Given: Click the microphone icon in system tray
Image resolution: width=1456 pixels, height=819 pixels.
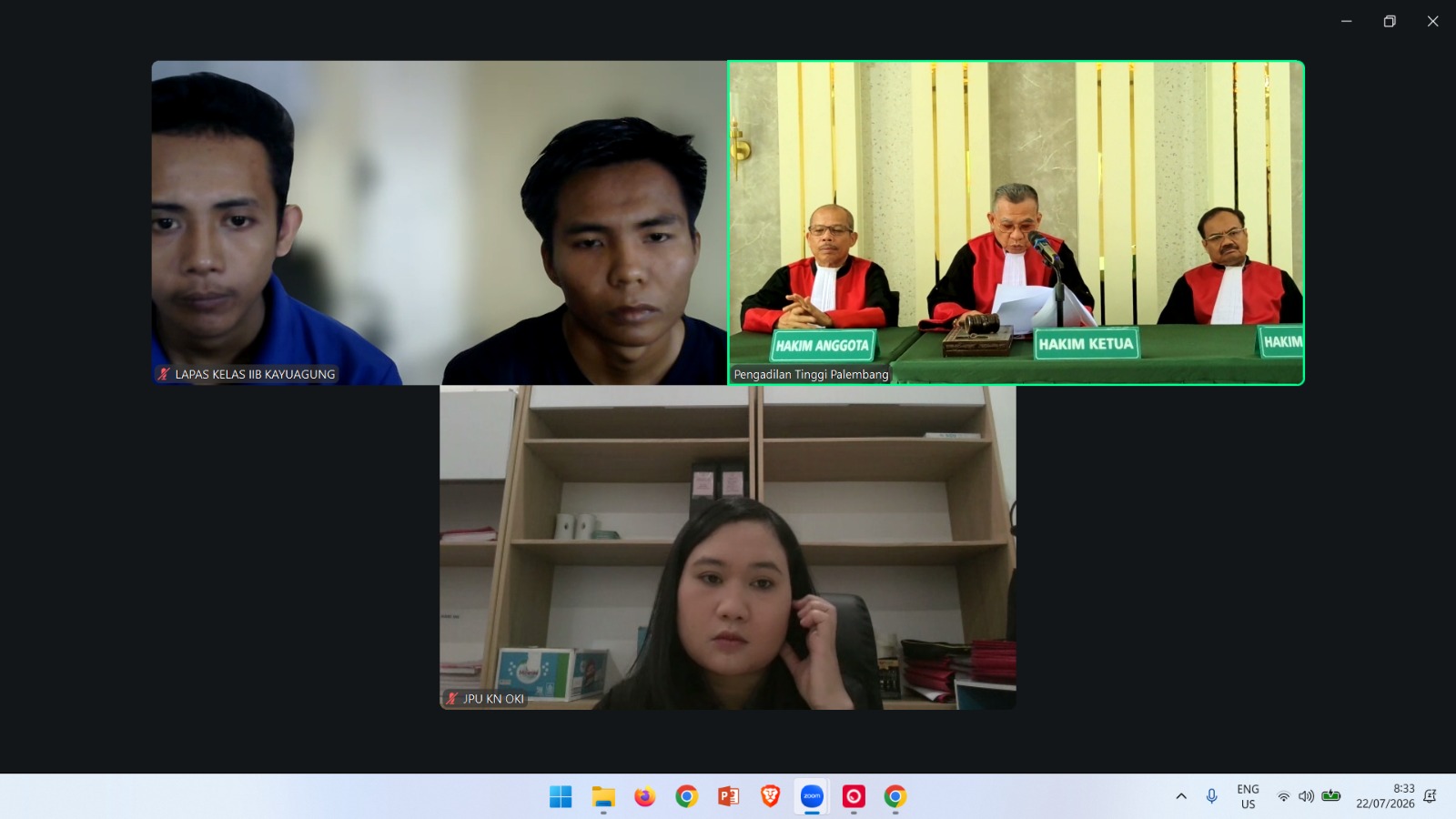Looking at the screenshot, I should point(1211,796).
